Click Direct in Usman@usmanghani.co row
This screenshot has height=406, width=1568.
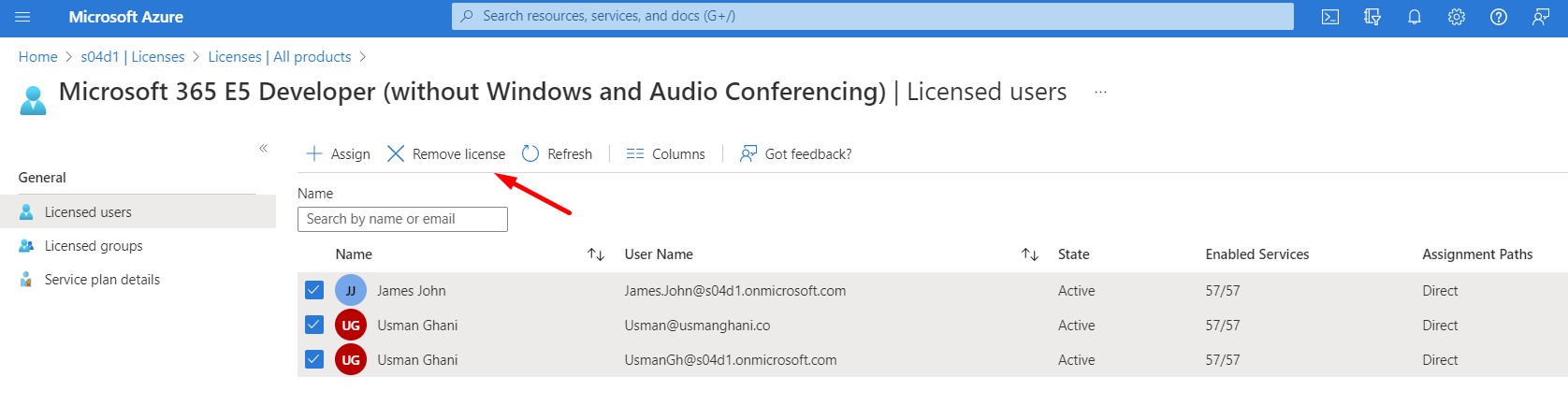click(1440, 326)
